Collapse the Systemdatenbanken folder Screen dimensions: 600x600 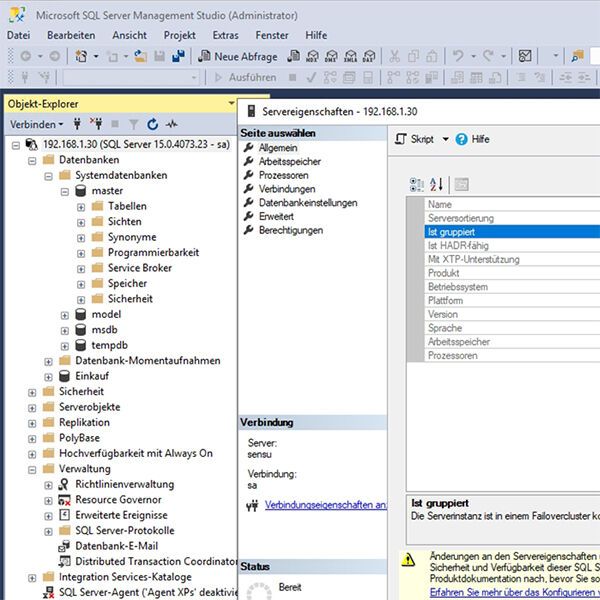tap(48, 176)
